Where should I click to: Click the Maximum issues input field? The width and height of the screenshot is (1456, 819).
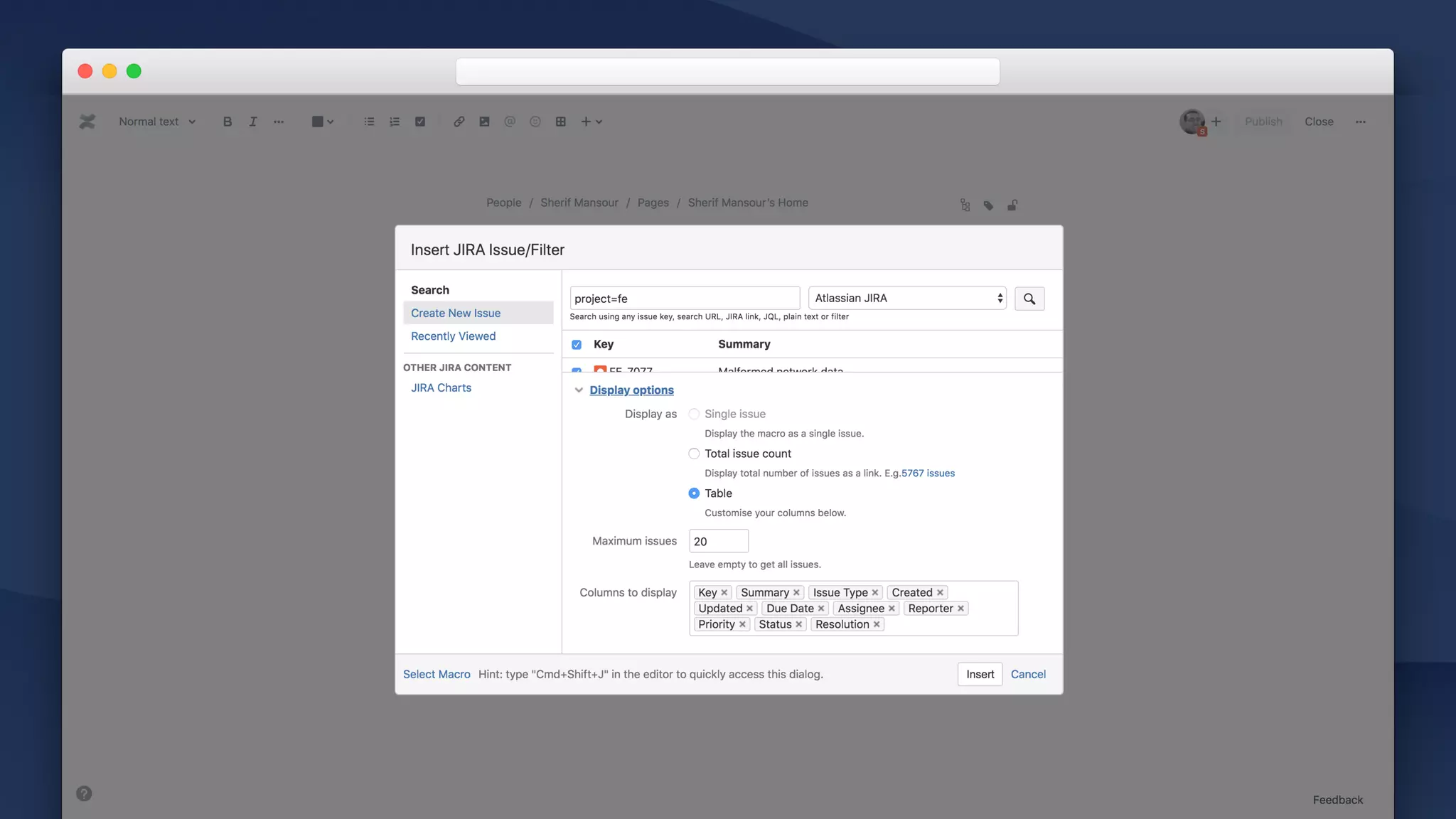[718, 541]
